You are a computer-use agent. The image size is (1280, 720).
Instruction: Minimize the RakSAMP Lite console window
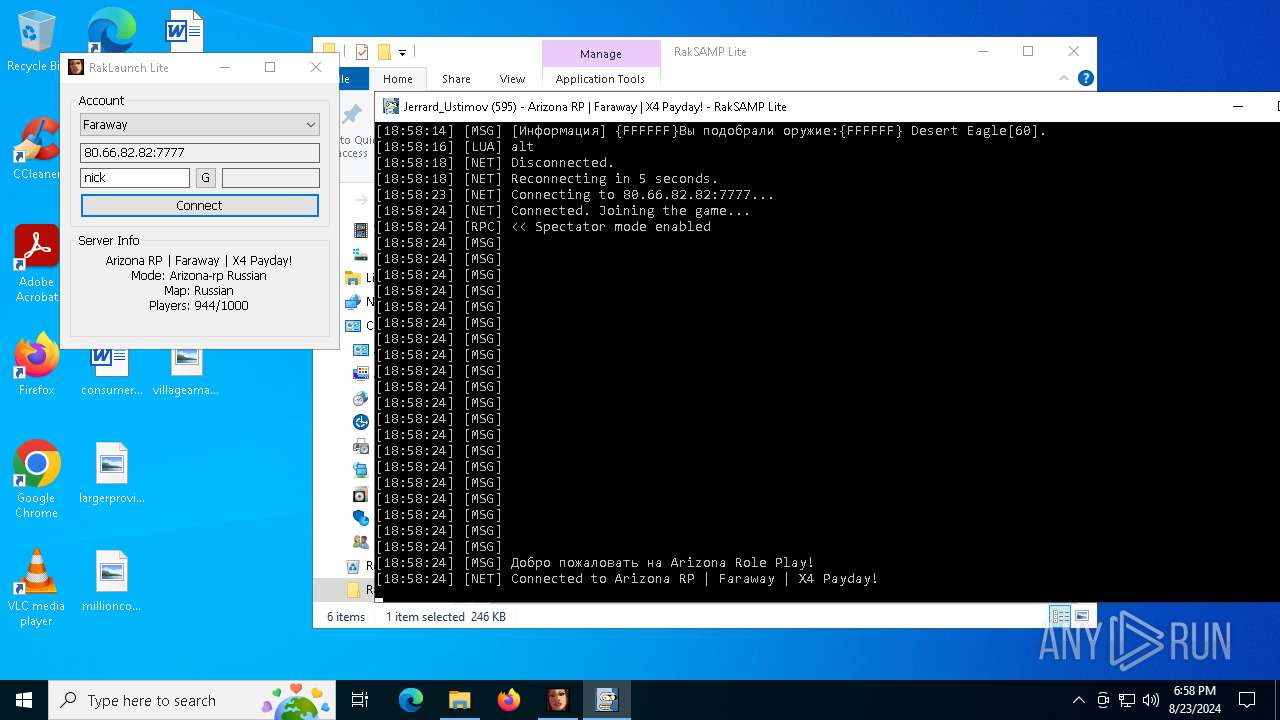point(1237,106)
